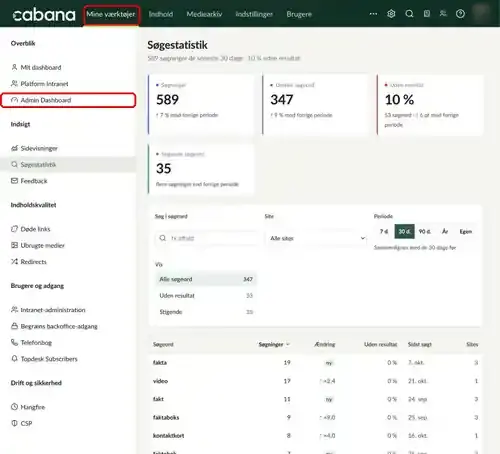Open the Mediearkiv top menu
This screenshot has width=500, height=454.
204,14
